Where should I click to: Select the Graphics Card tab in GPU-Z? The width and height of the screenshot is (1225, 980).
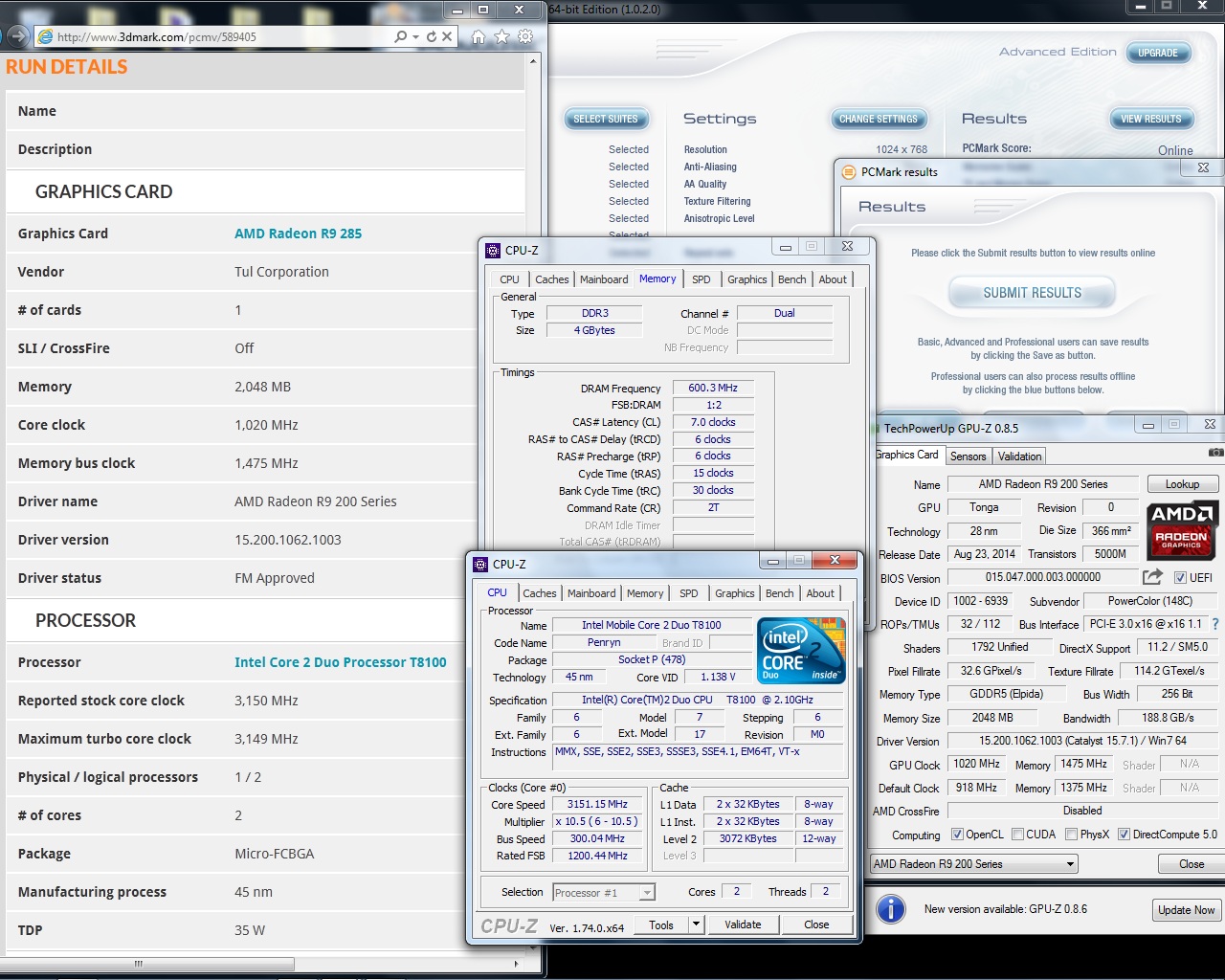click(x=906, y=455)
